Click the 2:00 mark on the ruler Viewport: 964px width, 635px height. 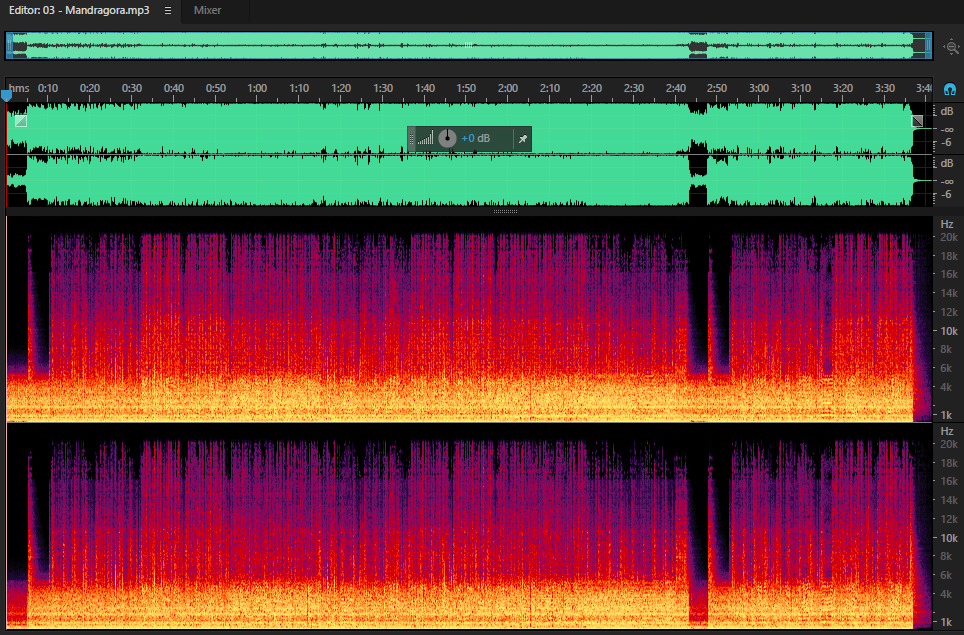click(x=508, y=88)
